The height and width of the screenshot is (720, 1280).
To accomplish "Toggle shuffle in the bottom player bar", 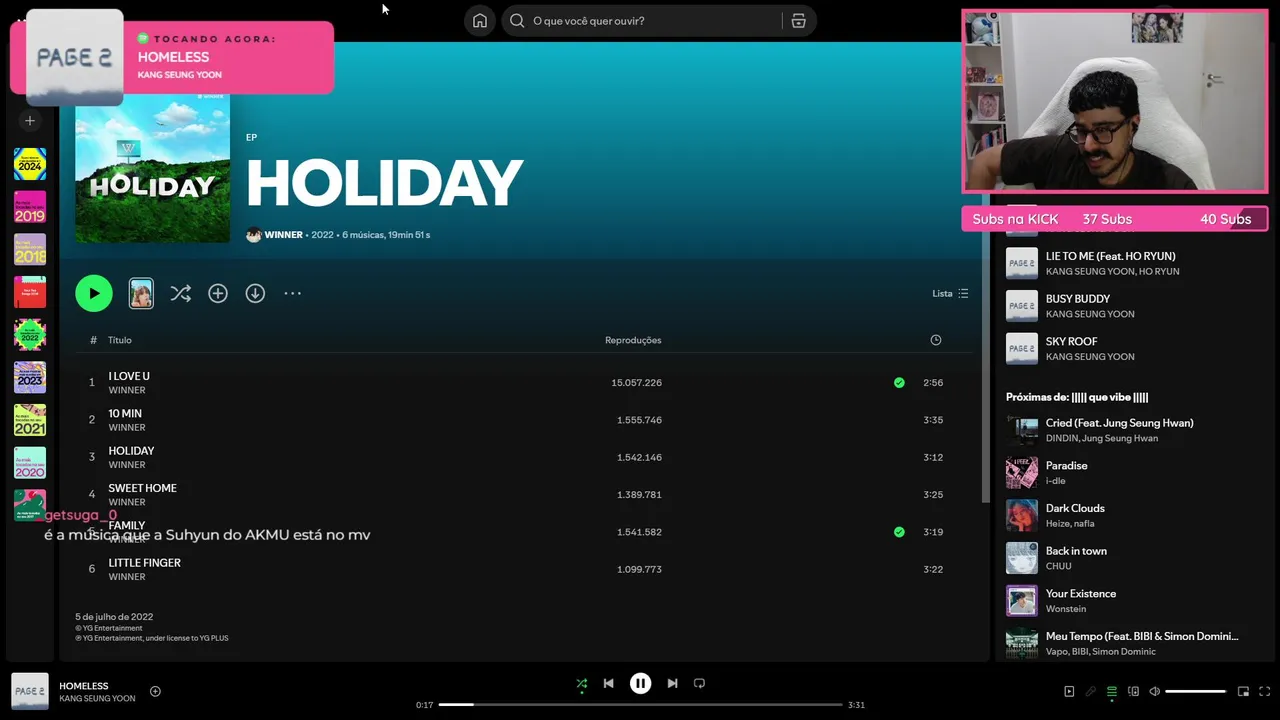I will [x=582, y=684].
